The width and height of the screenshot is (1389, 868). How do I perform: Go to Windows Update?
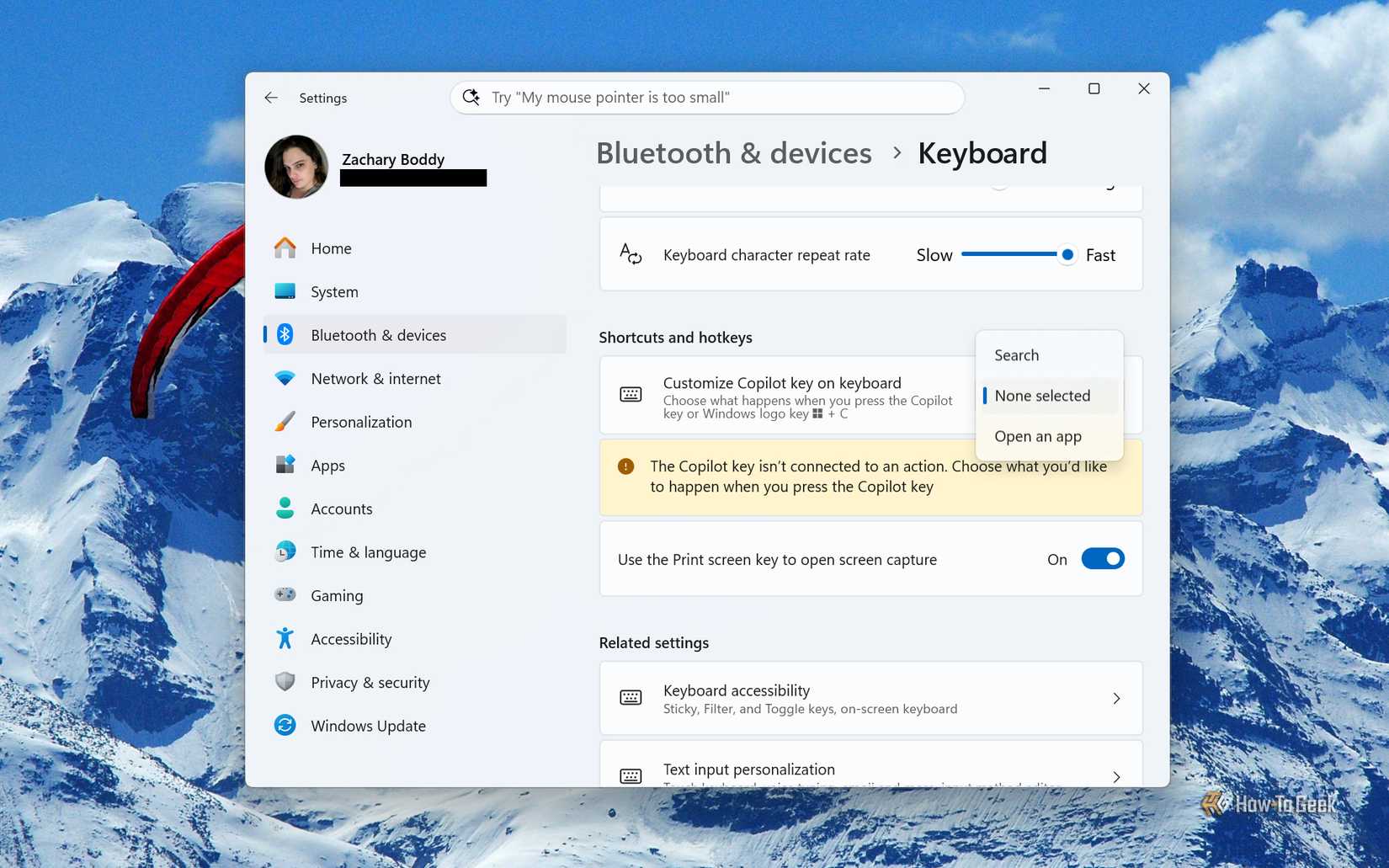415,726
